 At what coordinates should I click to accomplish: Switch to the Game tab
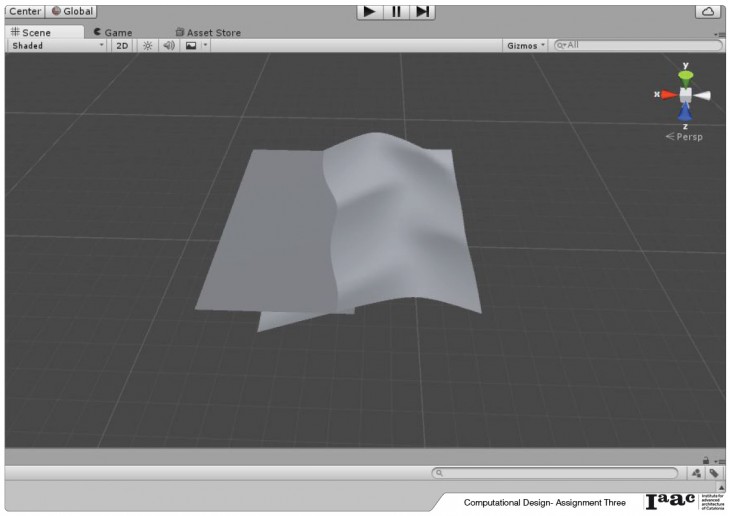coord(112,32)
